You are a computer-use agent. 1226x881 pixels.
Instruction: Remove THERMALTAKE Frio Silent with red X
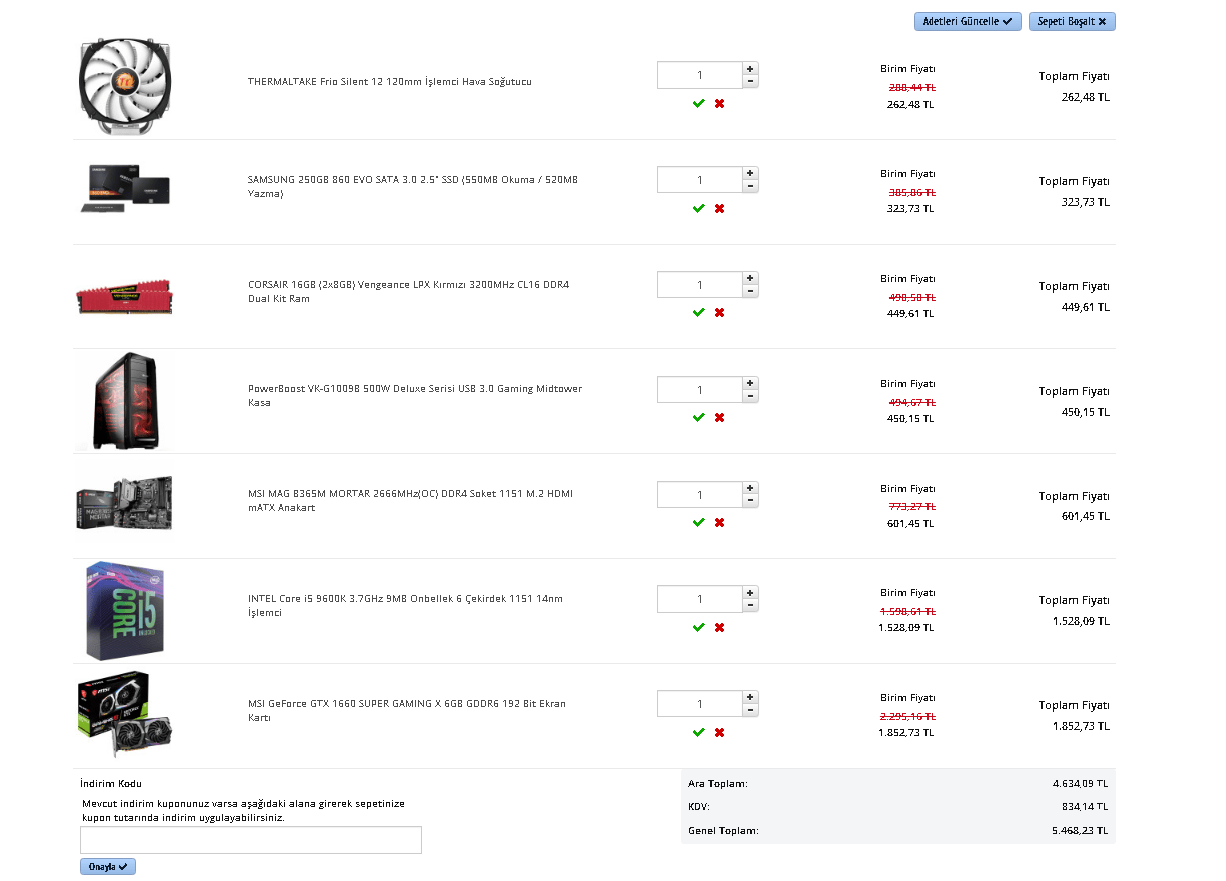pyautogui.click(x=719, y=103)
